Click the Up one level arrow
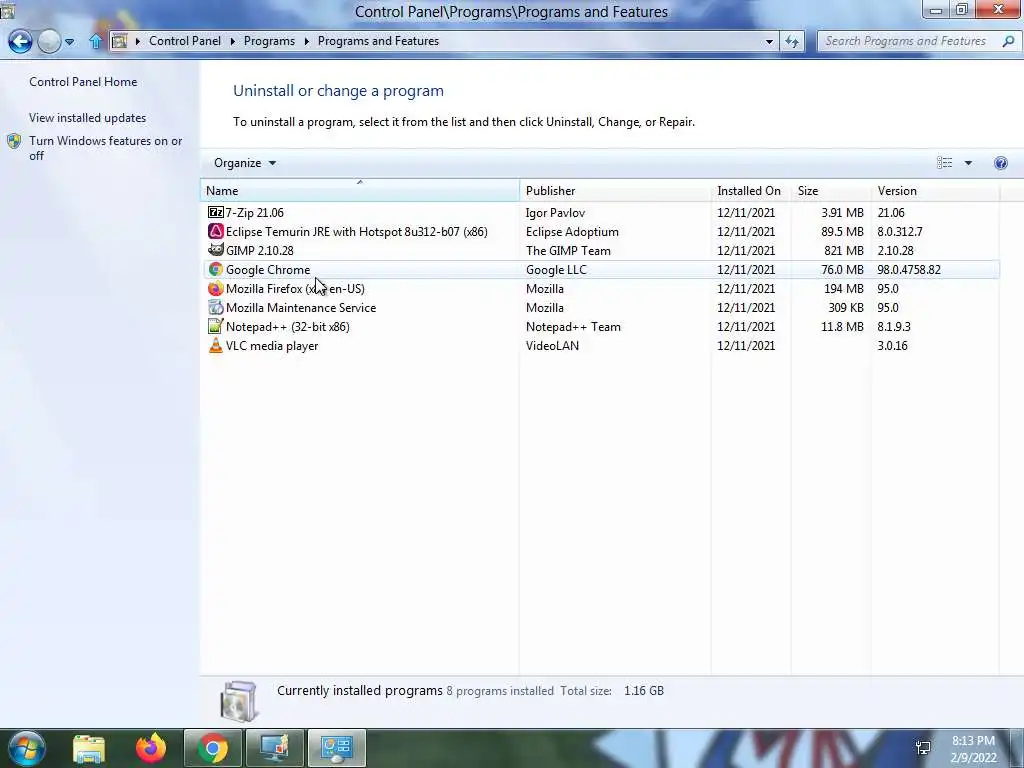The width and height of the screenshot is (1024, 768). [95, 42]
